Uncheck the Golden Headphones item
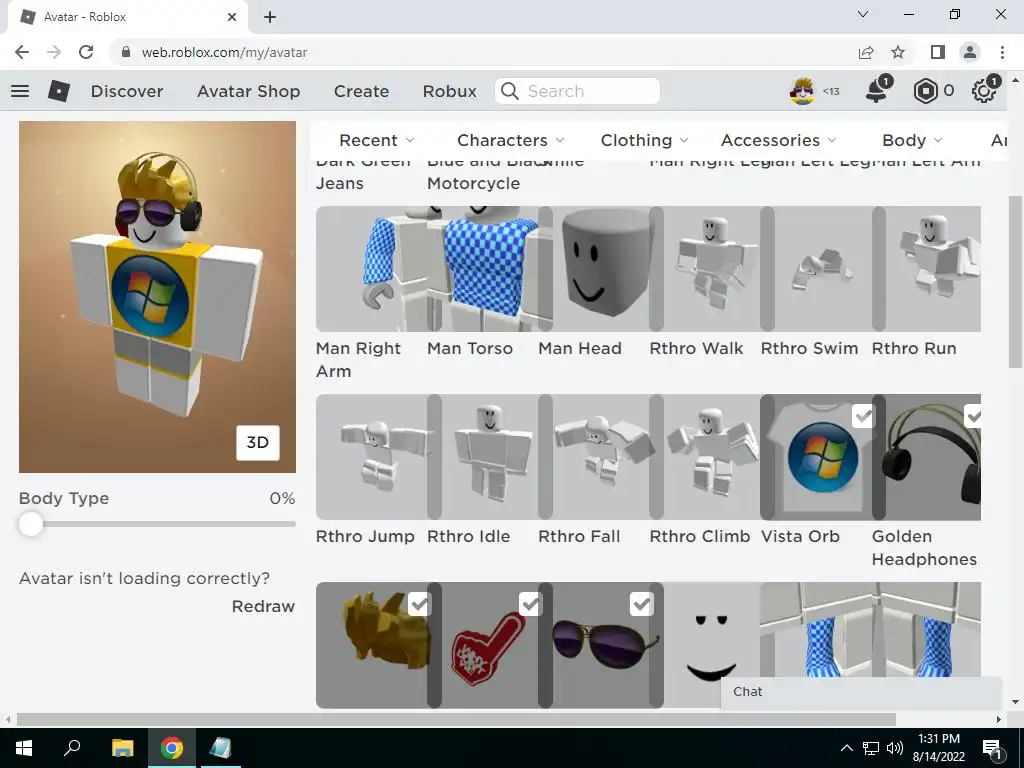The width and height of the screenshot is (1024, 768). [973, 415]
